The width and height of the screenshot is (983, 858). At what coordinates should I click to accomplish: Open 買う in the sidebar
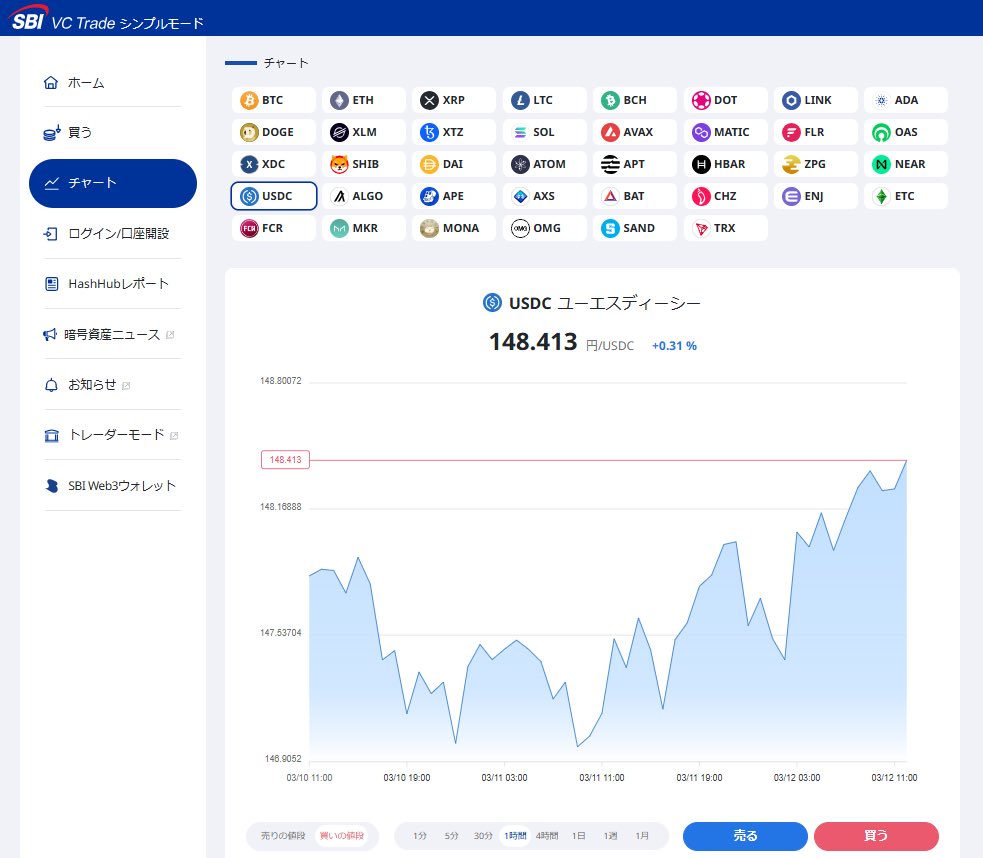click(x=113, y=133)
